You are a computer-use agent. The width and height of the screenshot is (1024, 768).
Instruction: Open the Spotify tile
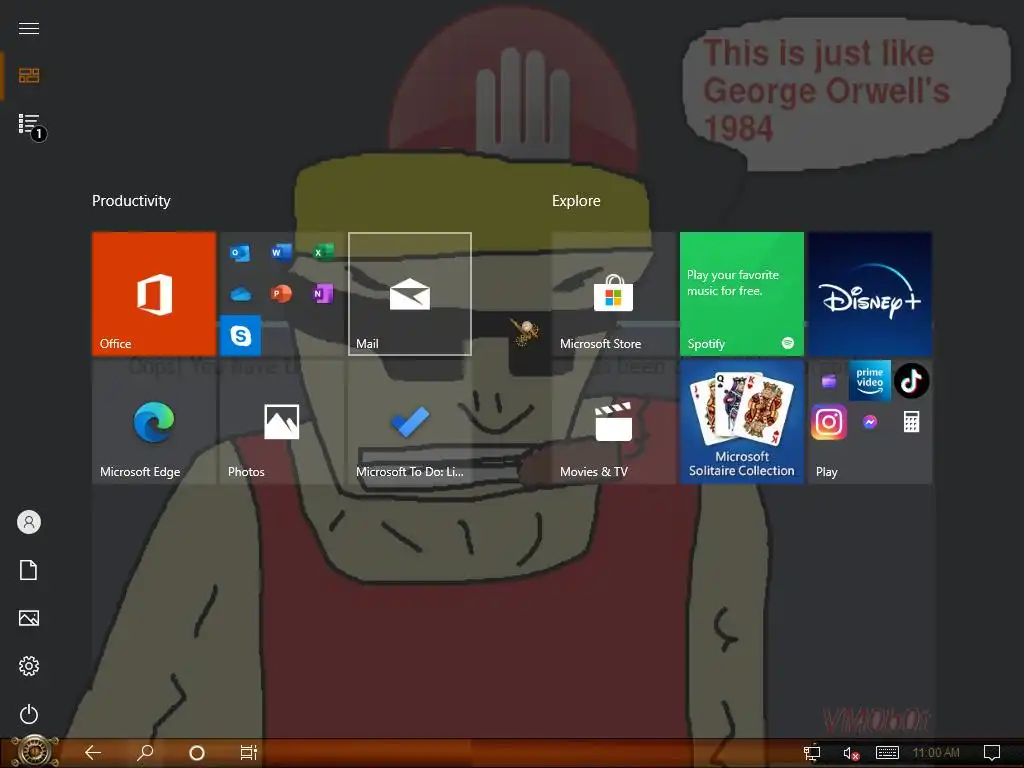[x=741, y=293]
